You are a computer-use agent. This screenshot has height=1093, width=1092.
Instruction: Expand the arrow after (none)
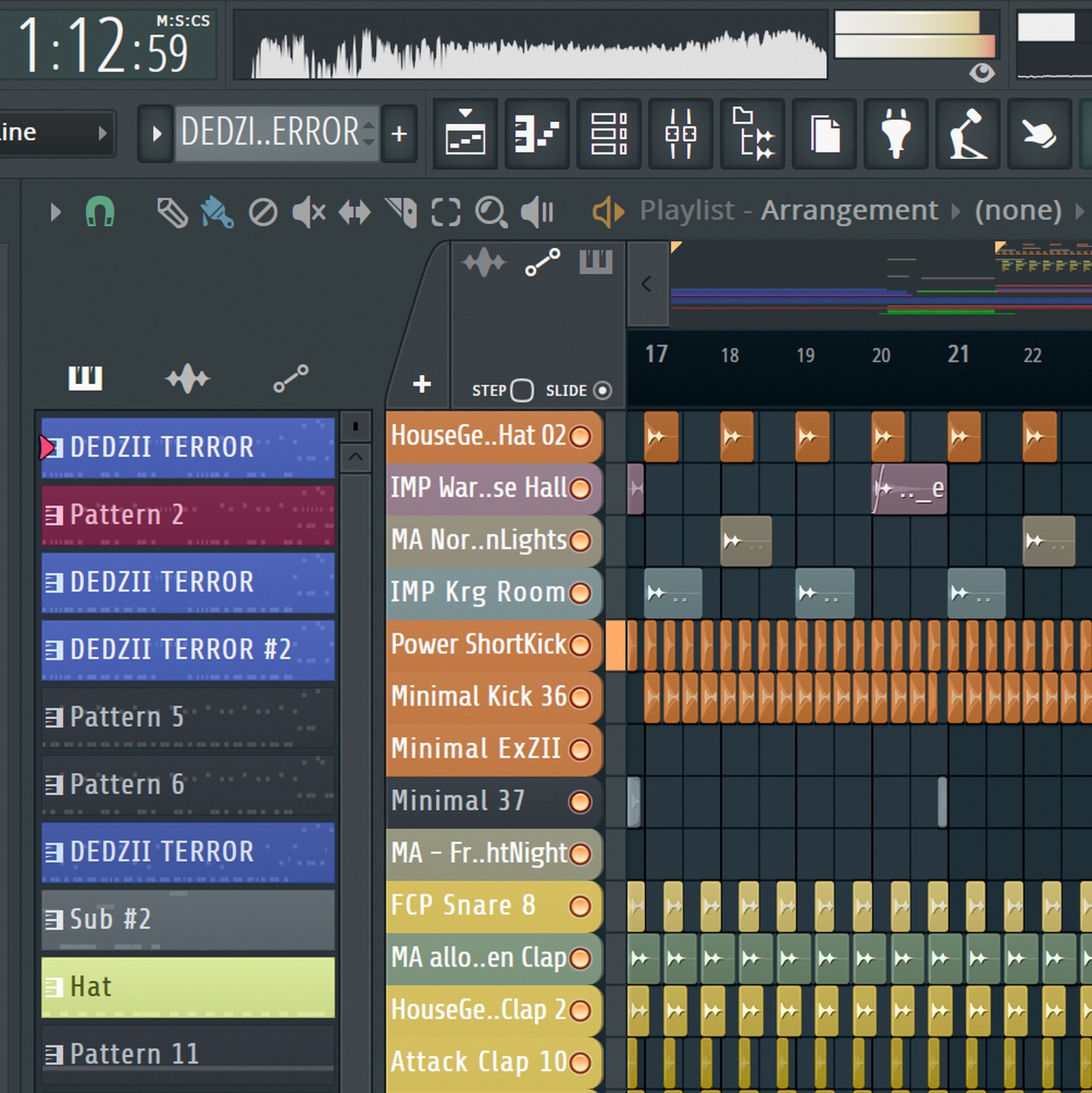click(1079, 212)
